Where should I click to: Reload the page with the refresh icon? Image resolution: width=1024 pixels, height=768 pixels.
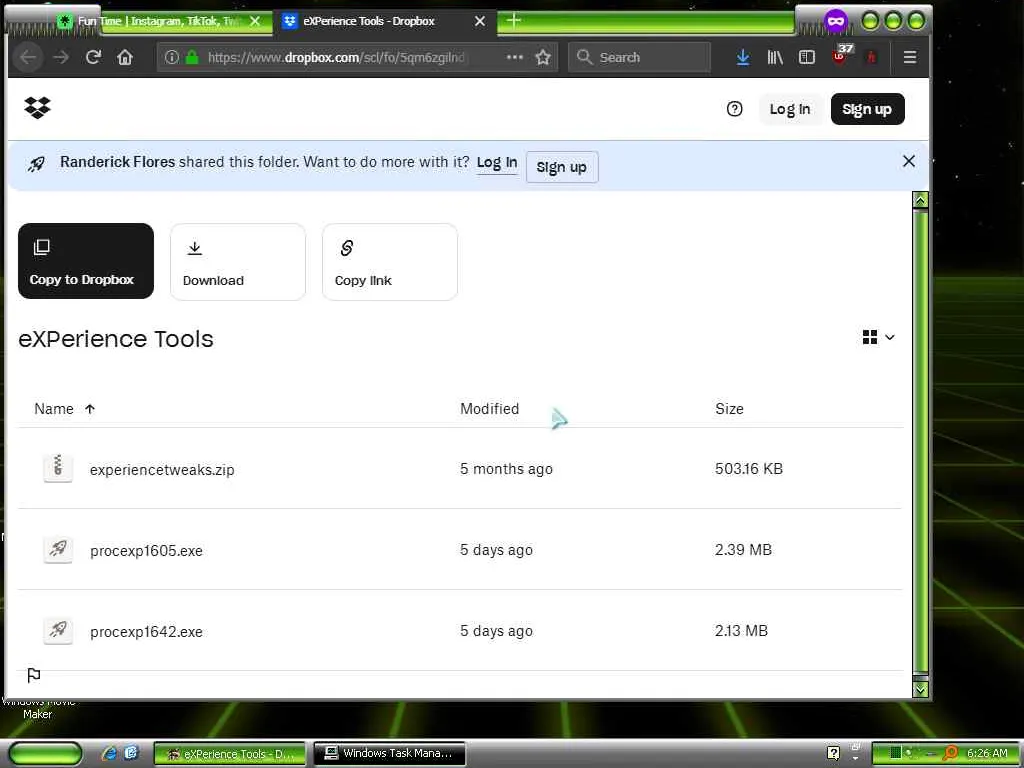point(93,57)
